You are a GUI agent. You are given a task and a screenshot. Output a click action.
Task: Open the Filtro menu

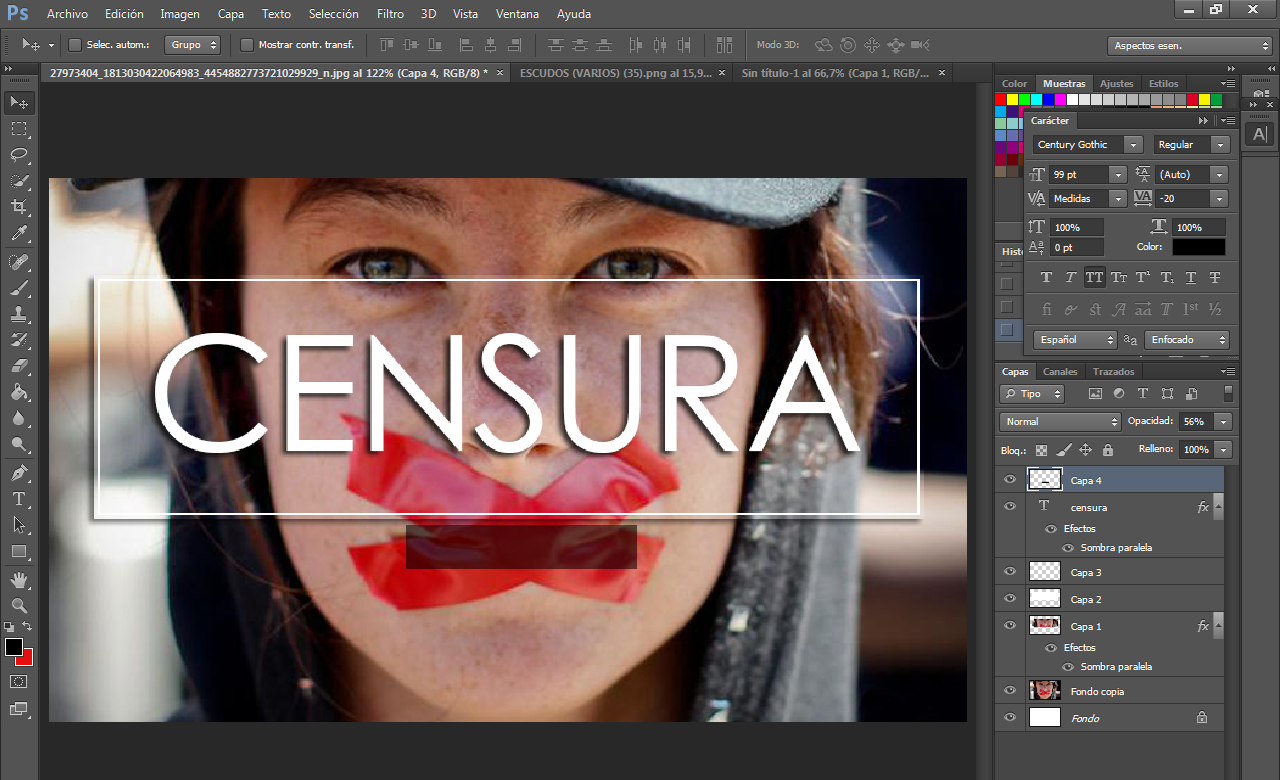pyautogui.click(x=390, y=14)
